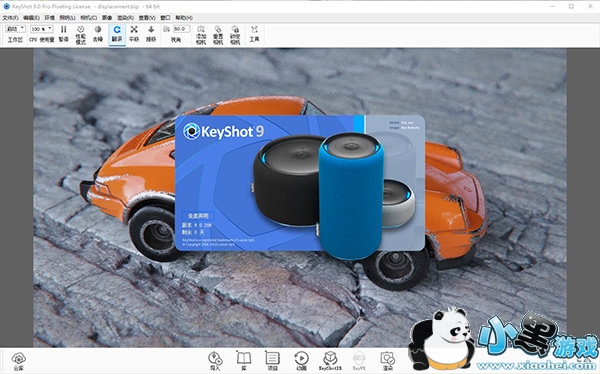
Task: Open the 帮助(H) menu
Action: pyautogui.click(x=184, y=18)
